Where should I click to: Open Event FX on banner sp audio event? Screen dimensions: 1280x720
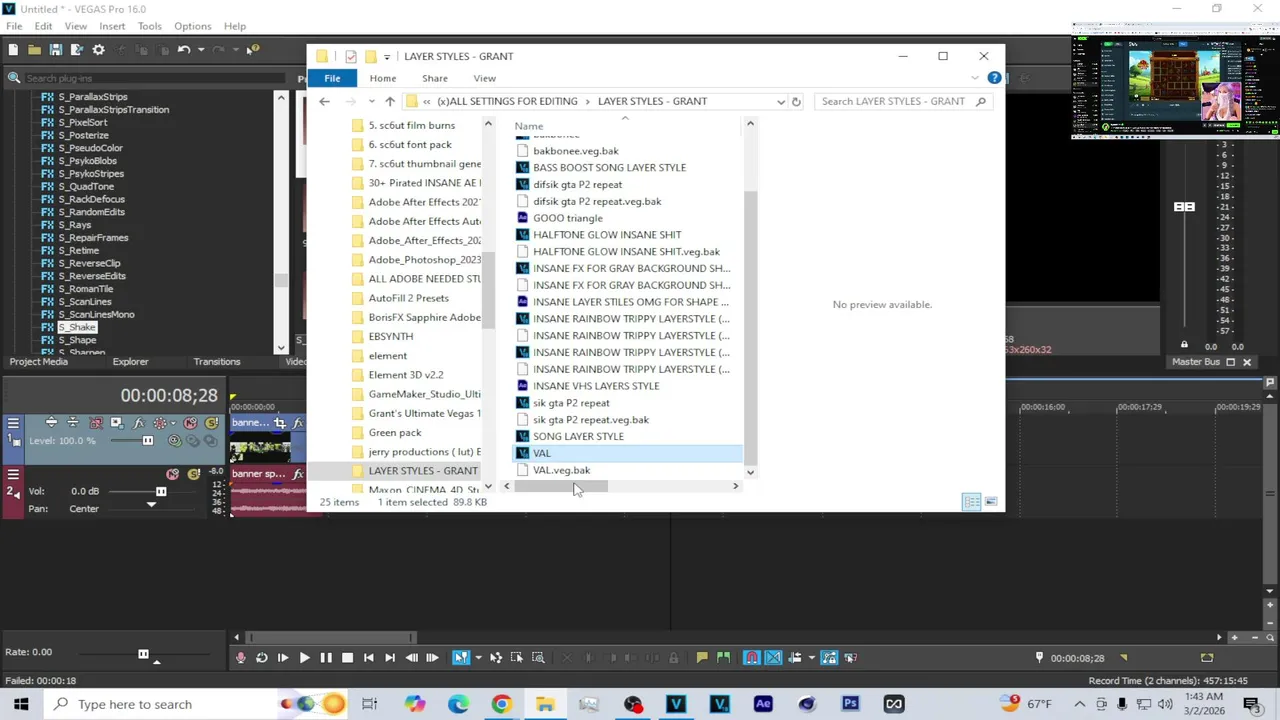click(x=298, y=474)
